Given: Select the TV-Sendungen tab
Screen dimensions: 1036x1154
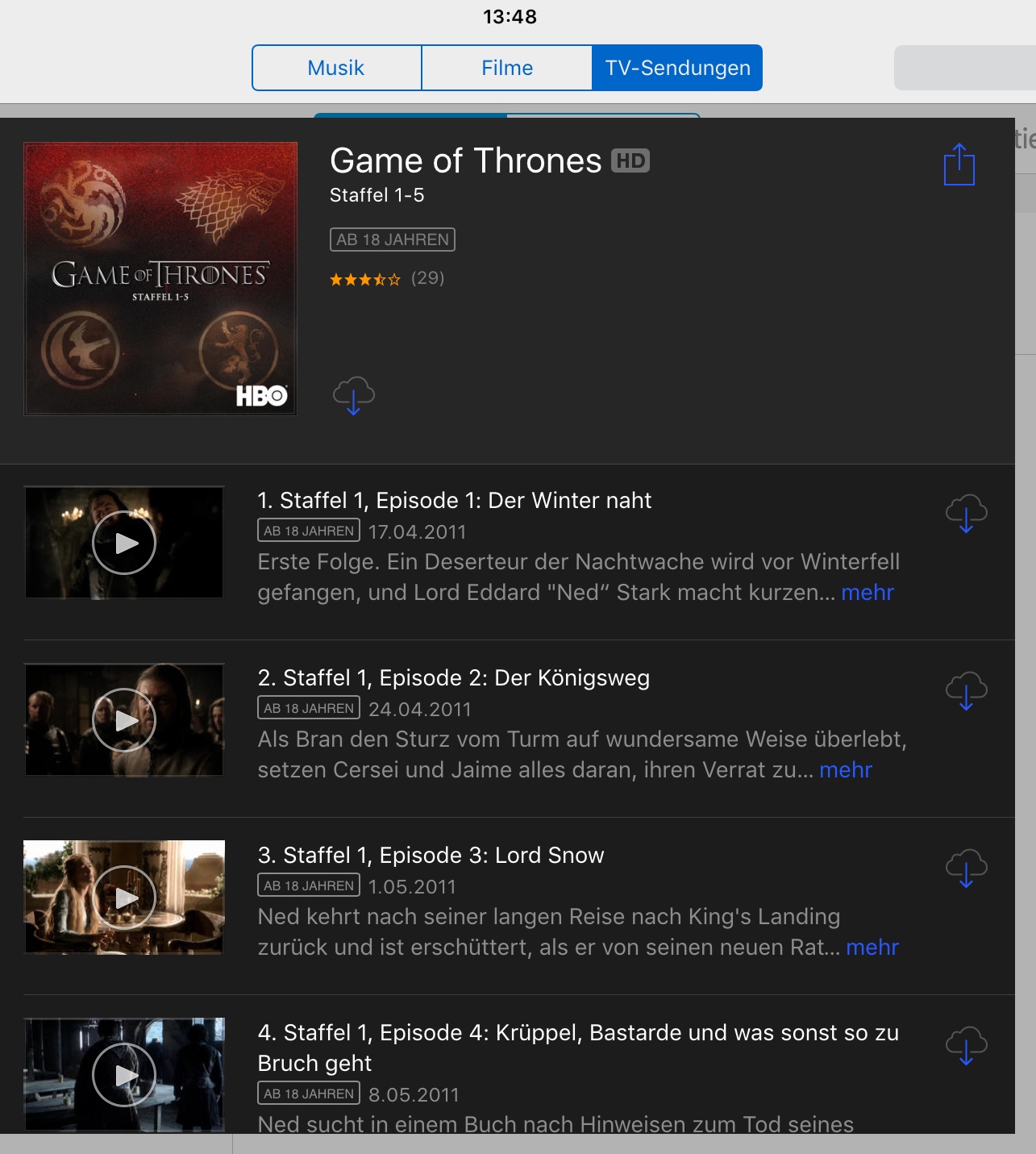Looking at the screenshot, I should tap(677, 68).
